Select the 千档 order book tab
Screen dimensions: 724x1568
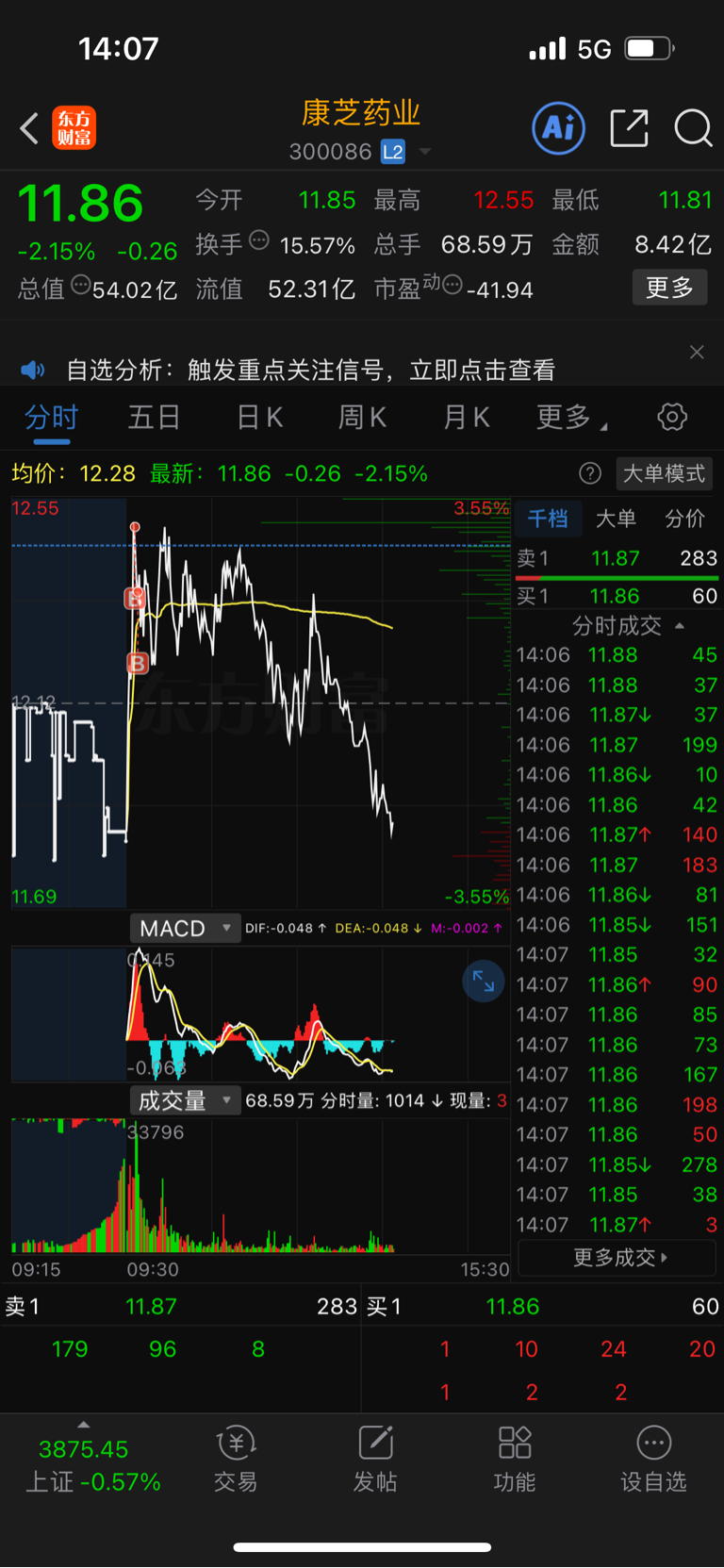548,519
